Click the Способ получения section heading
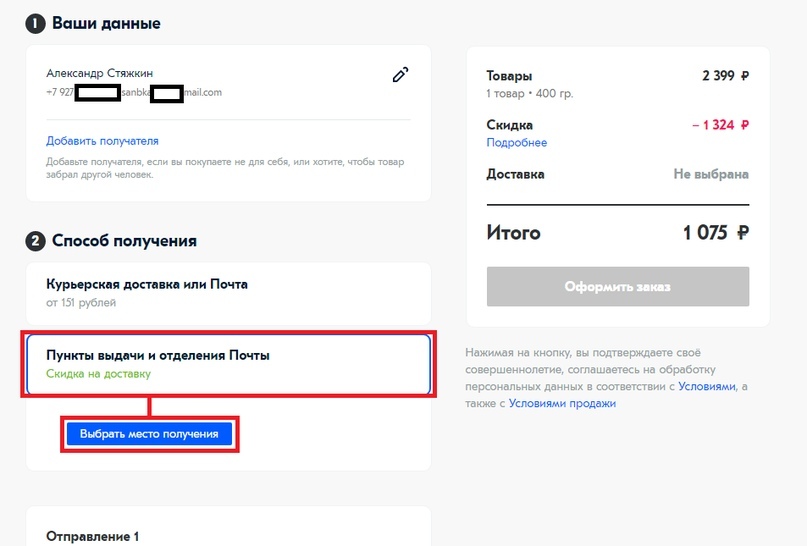This screenshot has width=807, height=546. coord(124,241)
